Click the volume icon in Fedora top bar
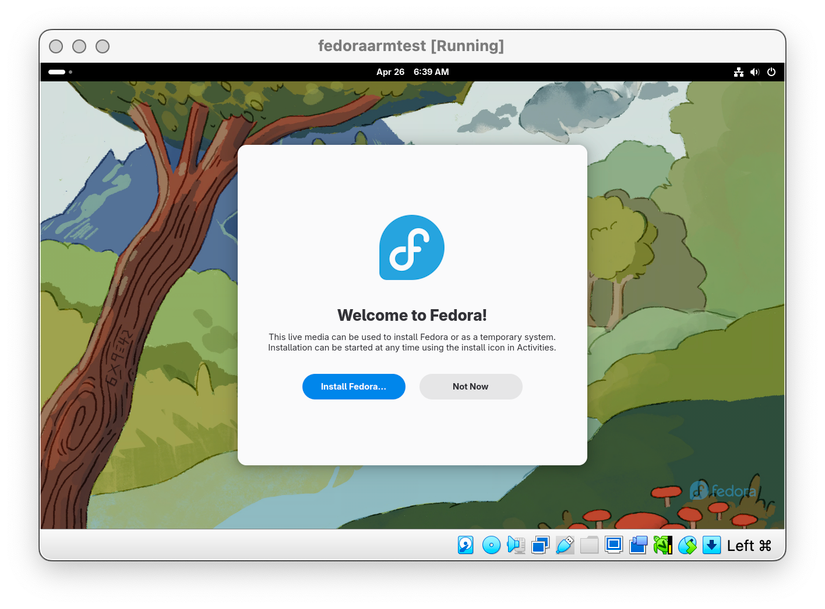Viewport: 825px width, 609px height. (755, 72)
